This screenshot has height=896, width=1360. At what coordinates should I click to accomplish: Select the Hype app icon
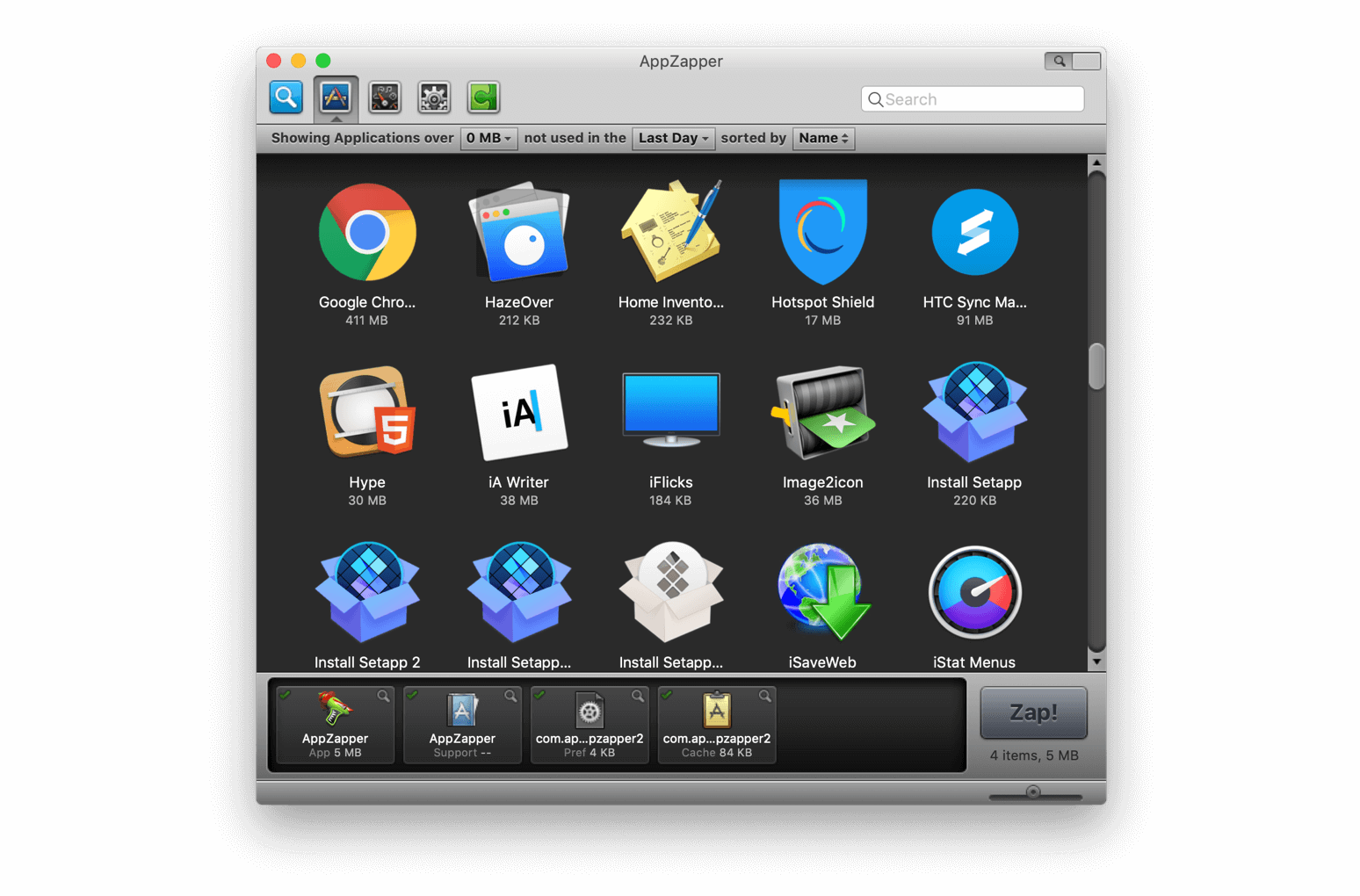[x=367, y=412]
